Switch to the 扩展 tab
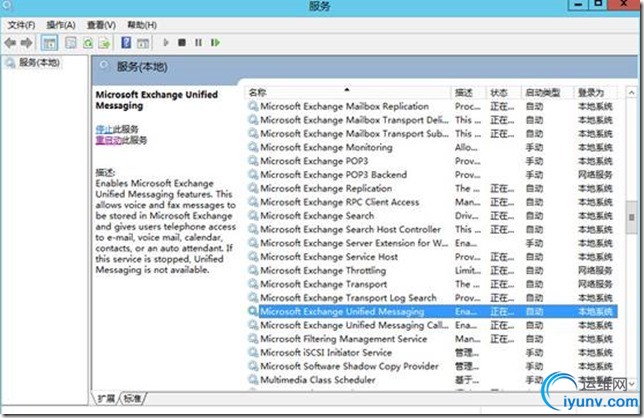This screenshot has width=644, height=418. [106, 398]
